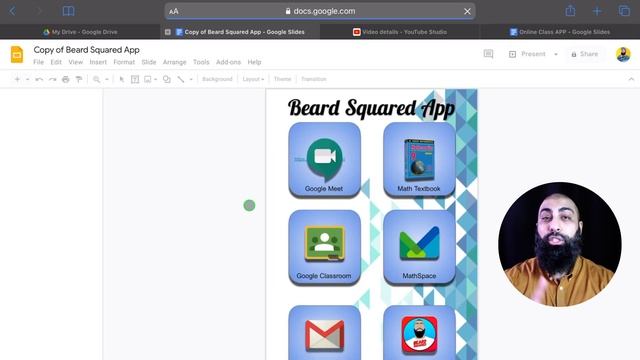
Task: Click the Redo icon
Action: point(52,79)
